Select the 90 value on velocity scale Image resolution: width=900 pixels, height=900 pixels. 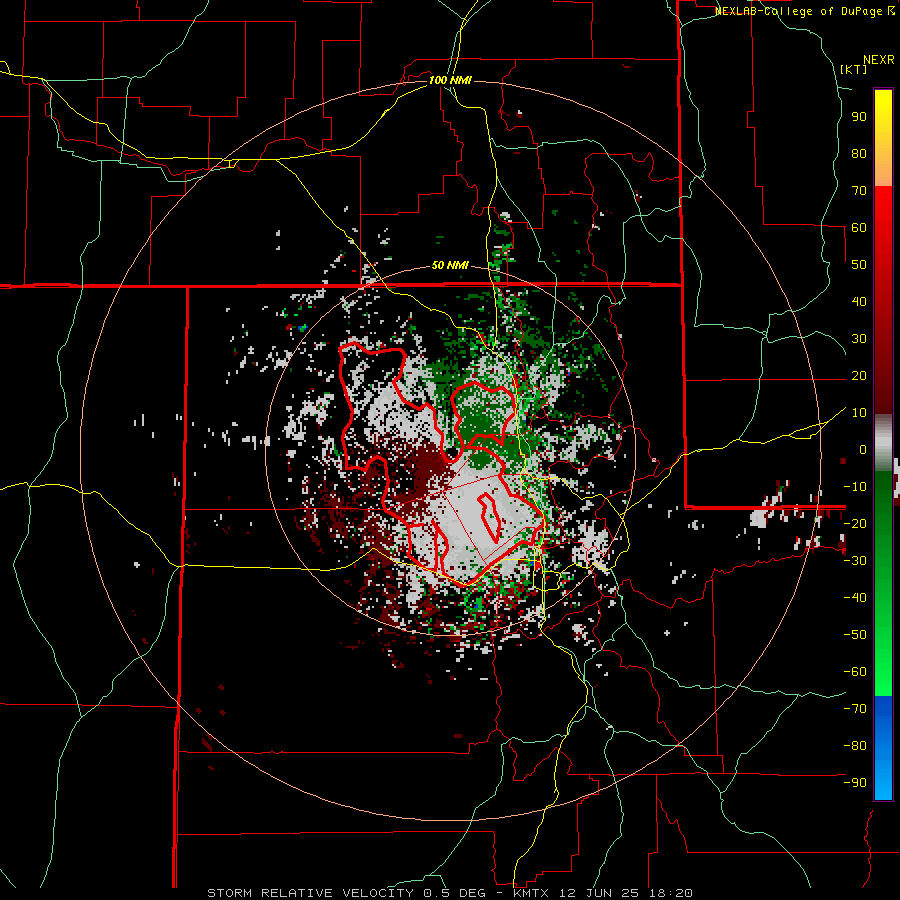pos(859,117)
